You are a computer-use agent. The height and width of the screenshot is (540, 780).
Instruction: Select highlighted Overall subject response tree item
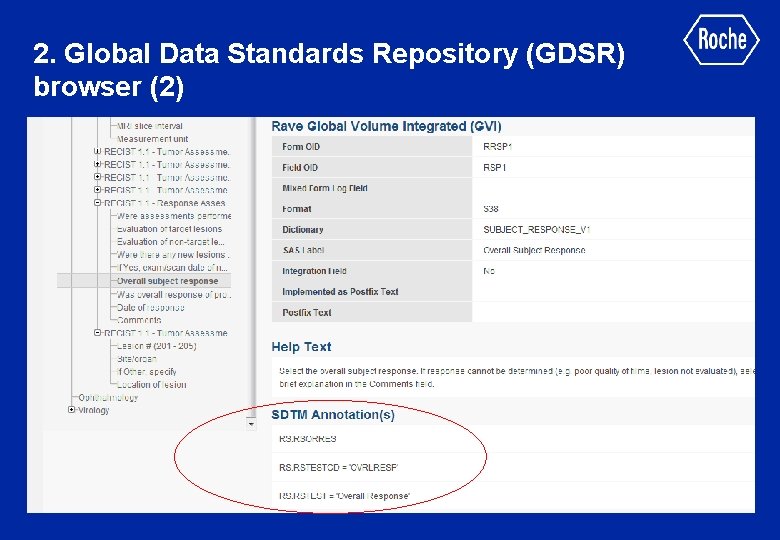pos(167,281)
